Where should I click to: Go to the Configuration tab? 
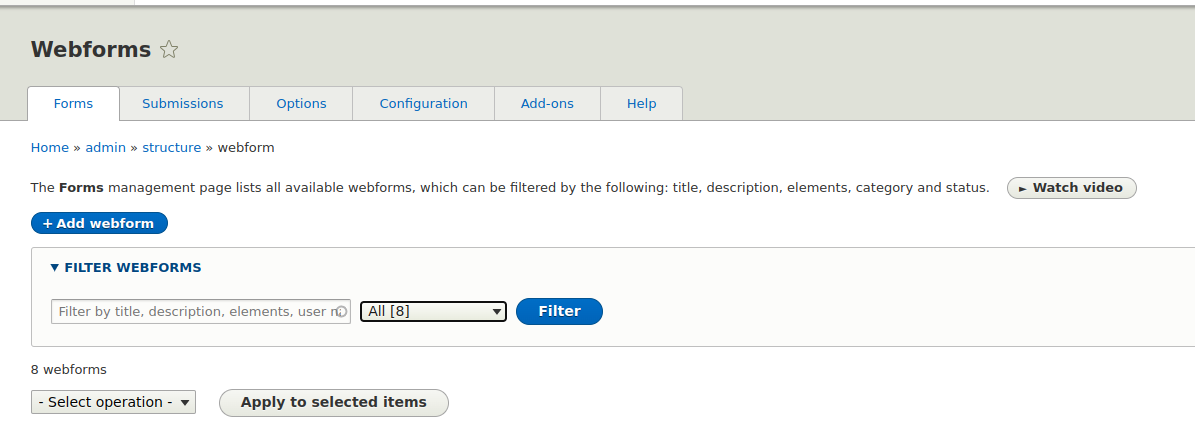(x=423, y=104)
